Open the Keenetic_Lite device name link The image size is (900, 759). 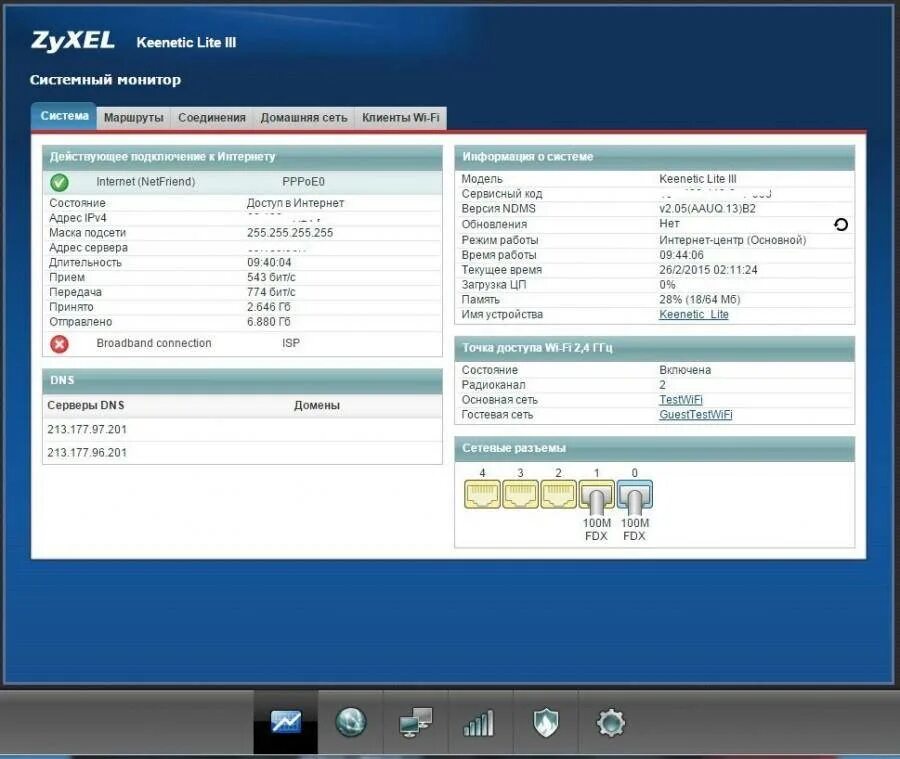click(x=693, y=315)
